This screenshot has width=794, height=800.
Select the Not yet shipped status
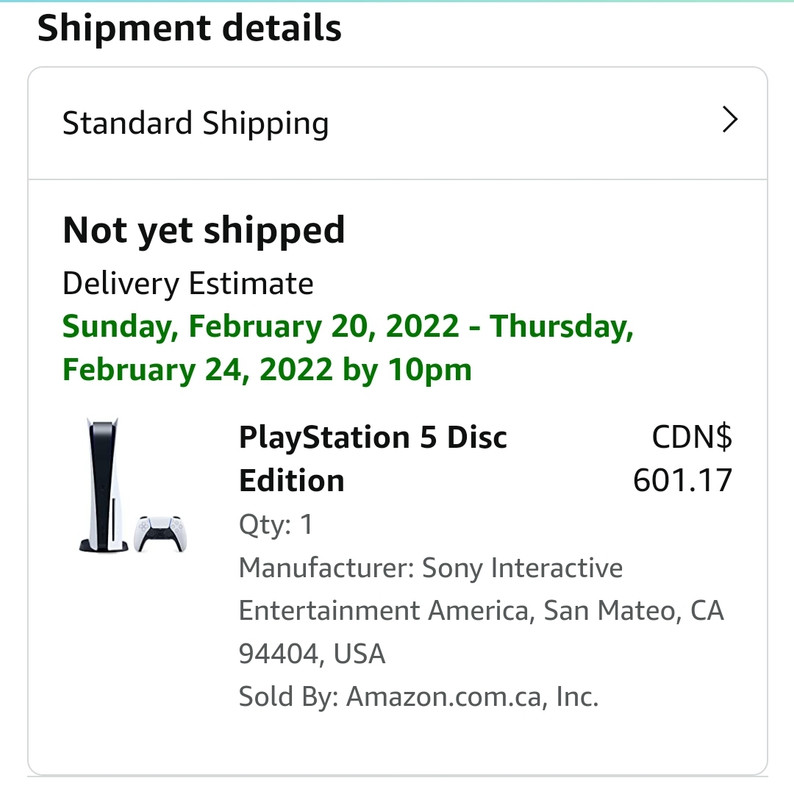pyautogui.click(x=203, y=231)
